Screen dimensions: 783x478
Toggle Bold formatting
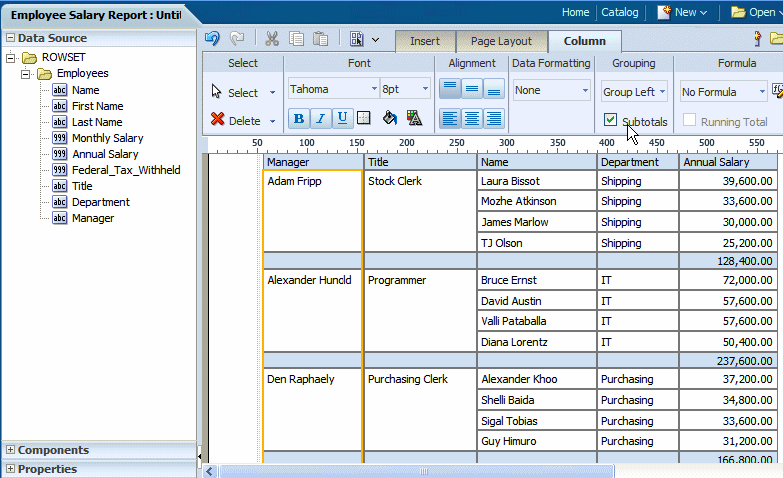299,118
